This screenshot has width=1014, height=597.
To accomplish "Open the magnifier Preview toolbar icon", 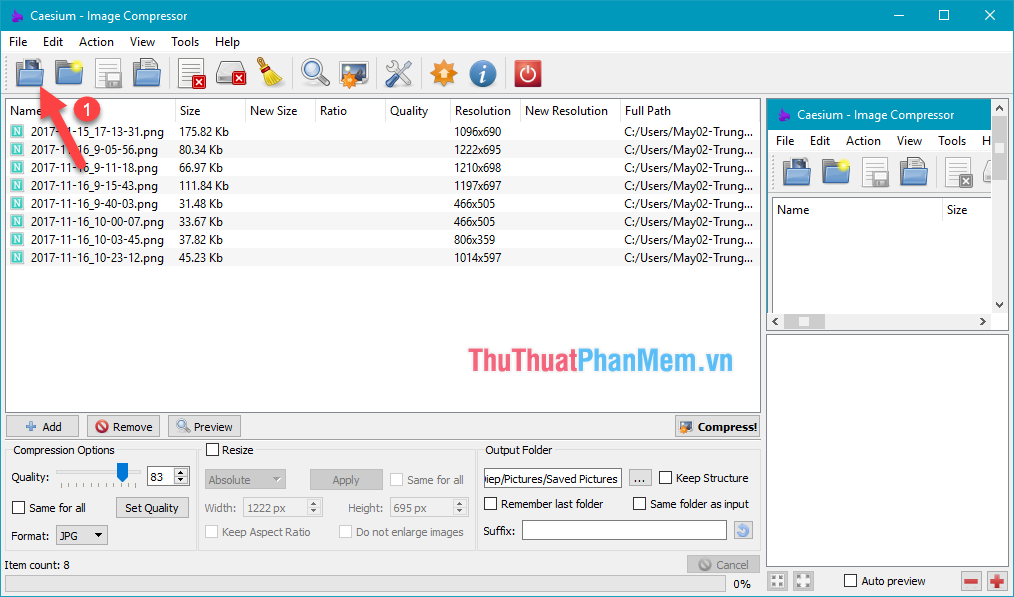I will click(x=313, y=73).
